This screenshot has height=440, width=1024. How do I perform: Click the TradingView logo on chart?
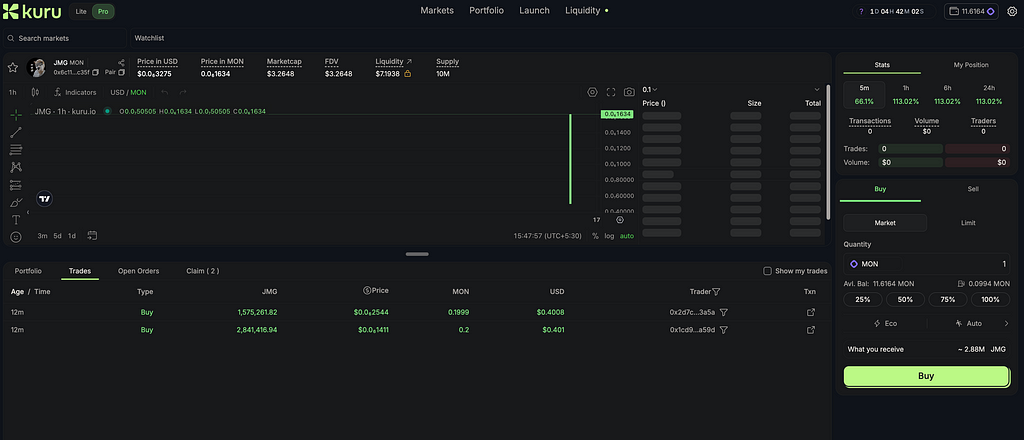pos(44,199)
